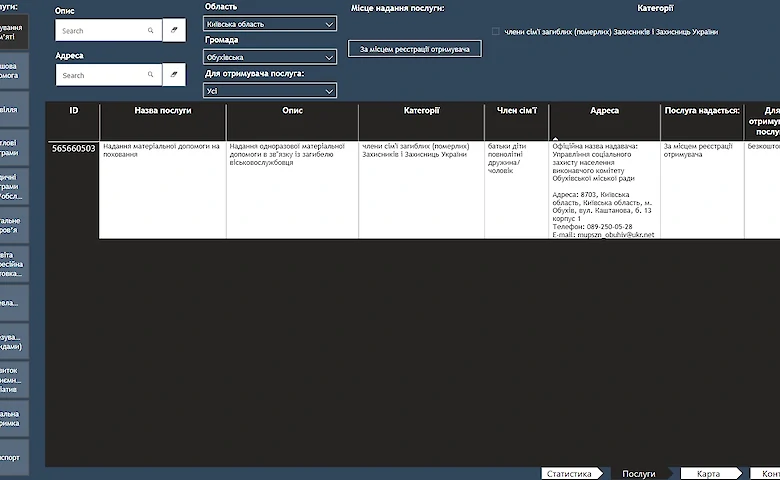Click the Категорії column header in table
The height and width of the screenshot is (480, 780).
click(421, 111)
